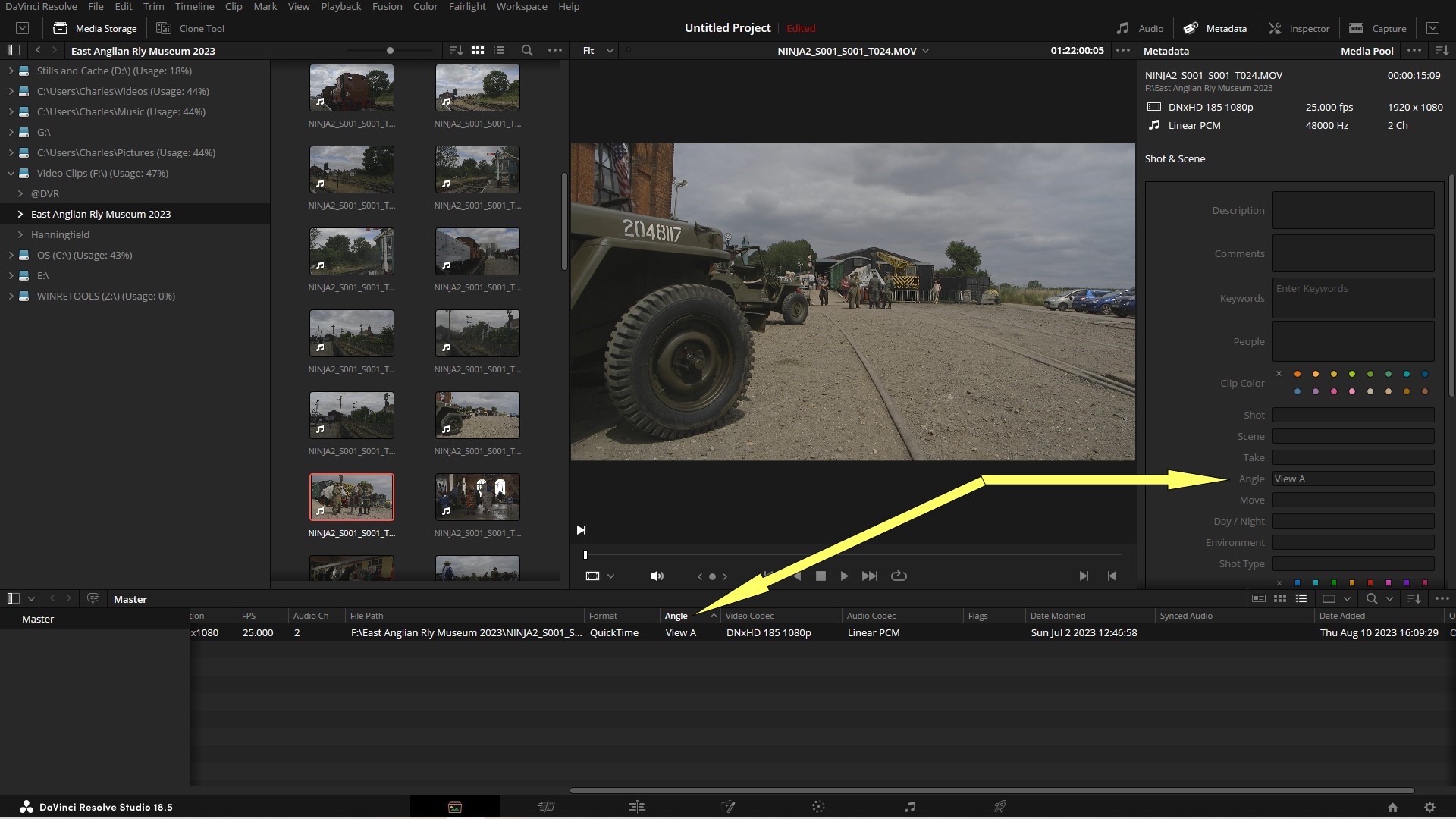The image size is (1456, 819).
Task: Open the Color page icon
Action: pos(818,807)
